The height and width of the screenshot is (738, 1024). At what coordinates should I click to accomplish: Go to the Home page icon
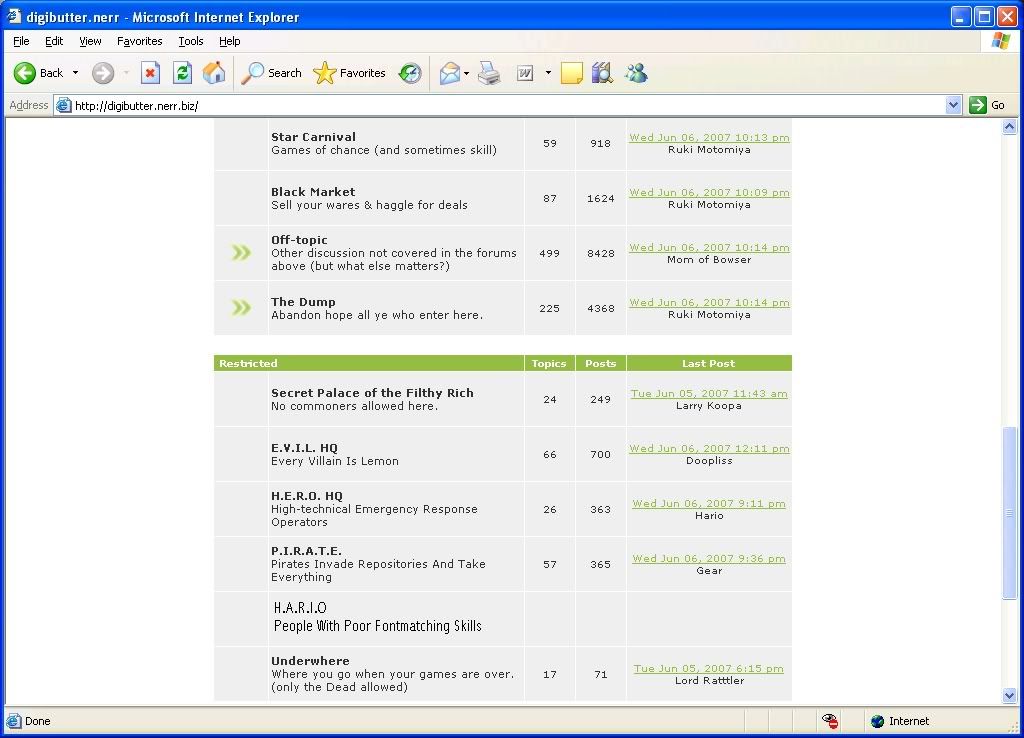214,73
